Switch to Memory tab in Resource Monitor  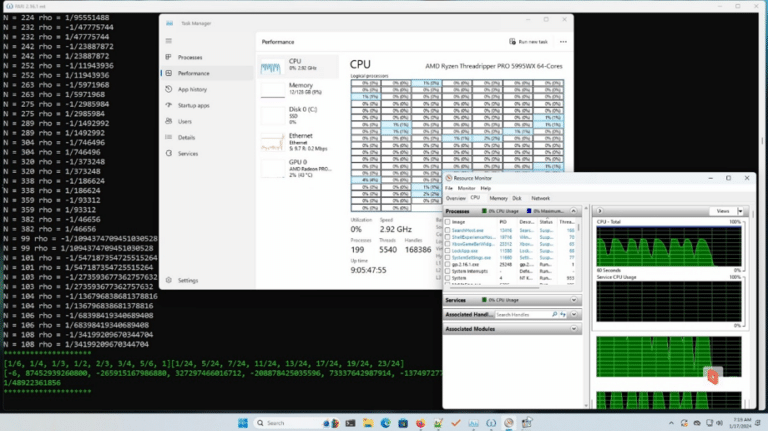pos(498,198)
